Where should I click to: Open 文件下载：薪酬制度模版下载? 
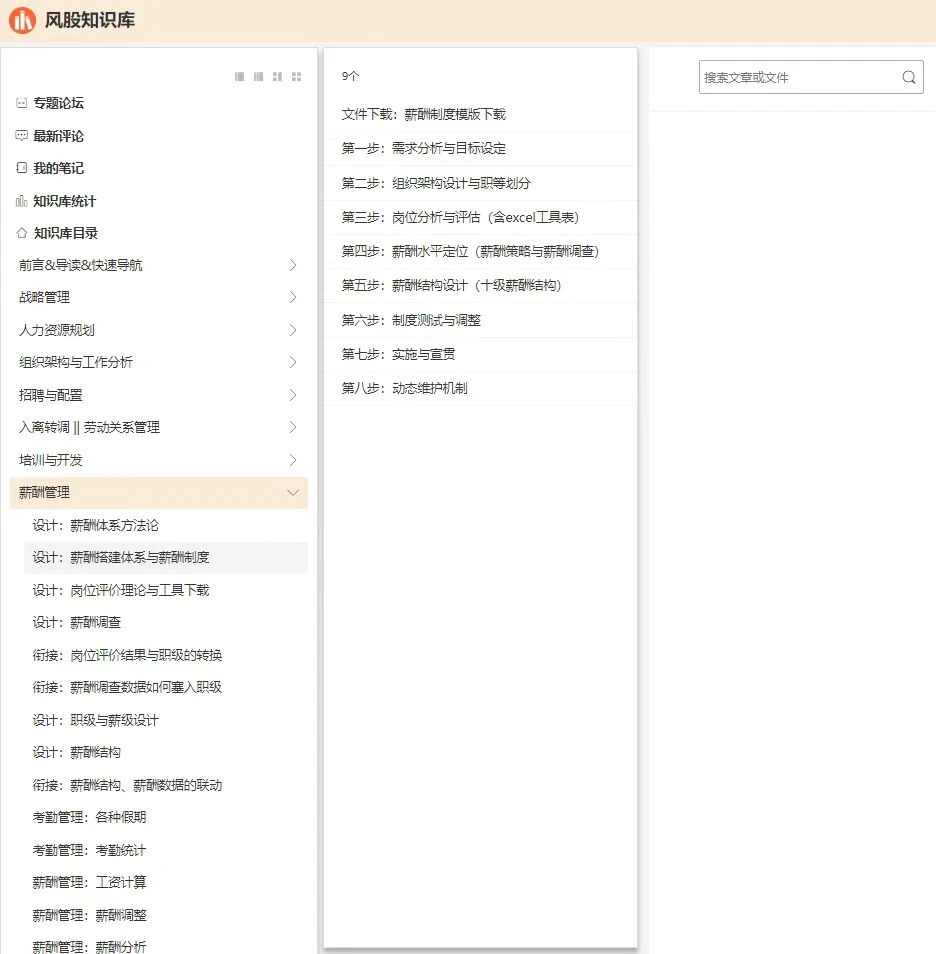coord(424,114)
